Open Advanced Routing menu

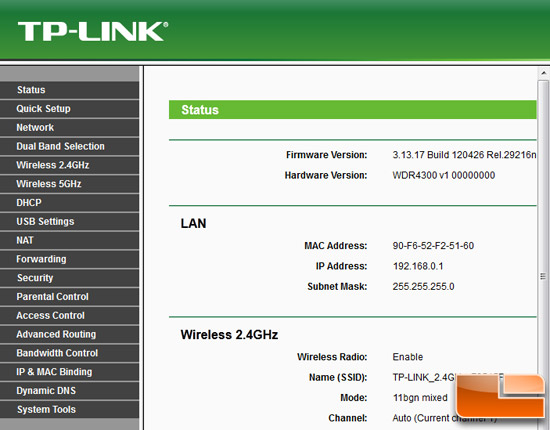69,334
